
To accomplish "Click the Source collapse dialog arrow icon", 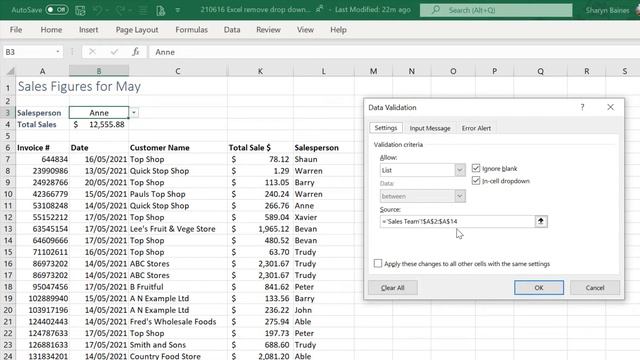I will pyautogui.click(x=541, y=221).
